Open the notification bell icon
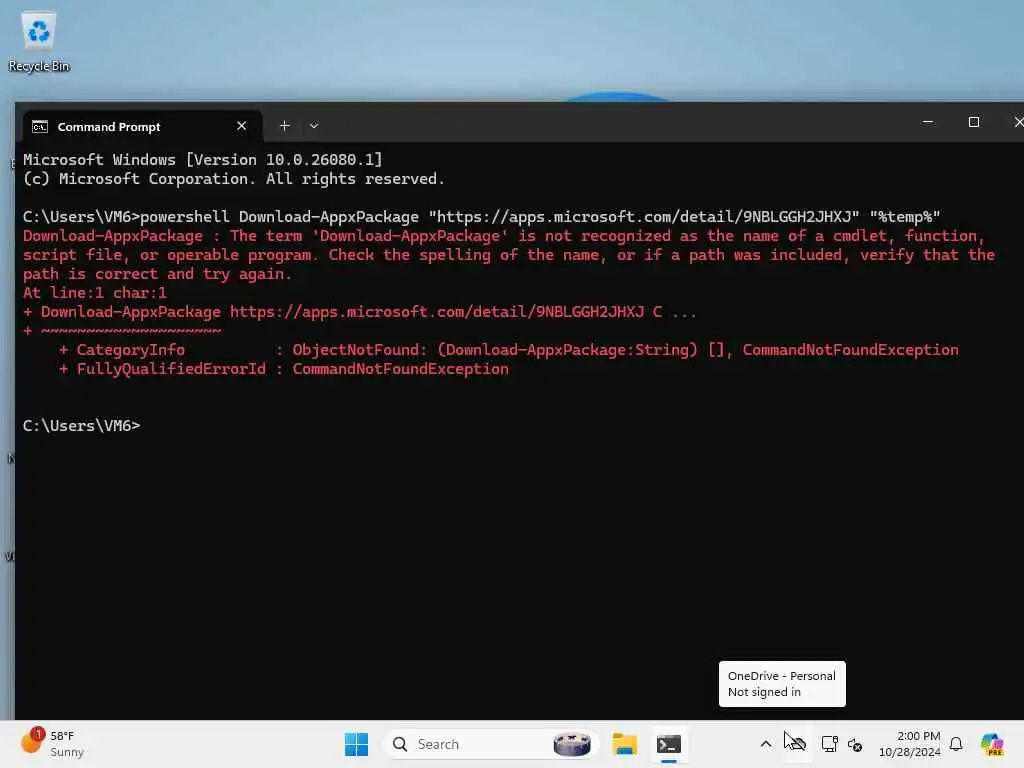 pyautogui.click(x=956, y=744)
